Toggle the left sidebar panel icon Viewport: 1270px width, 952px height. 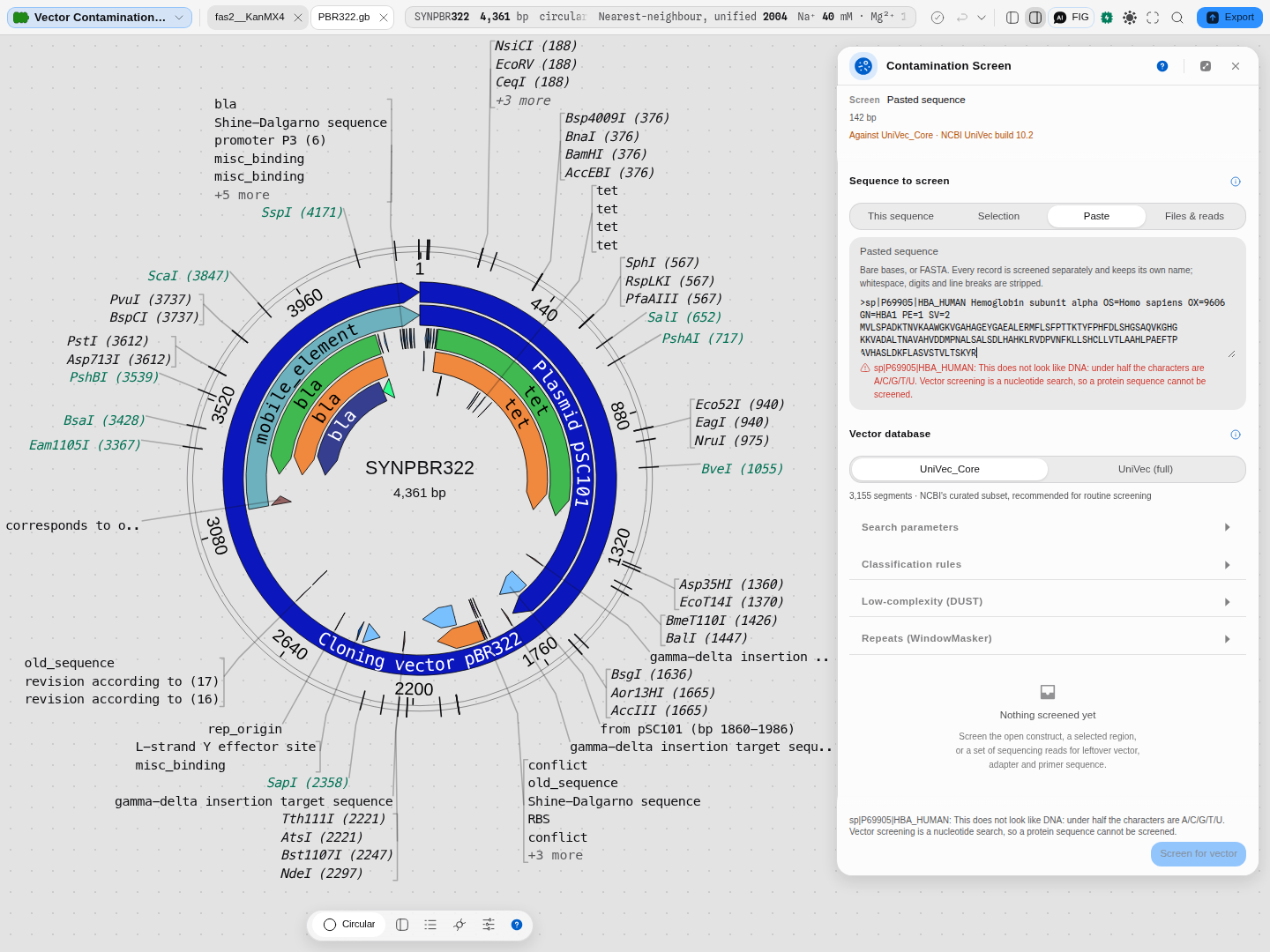(1012, 18)
